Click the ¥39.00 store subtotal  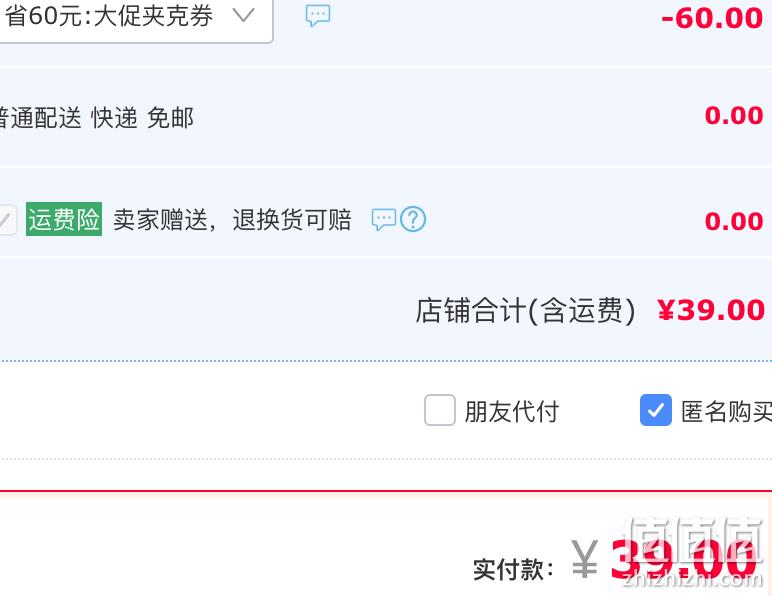coord(711,311)
